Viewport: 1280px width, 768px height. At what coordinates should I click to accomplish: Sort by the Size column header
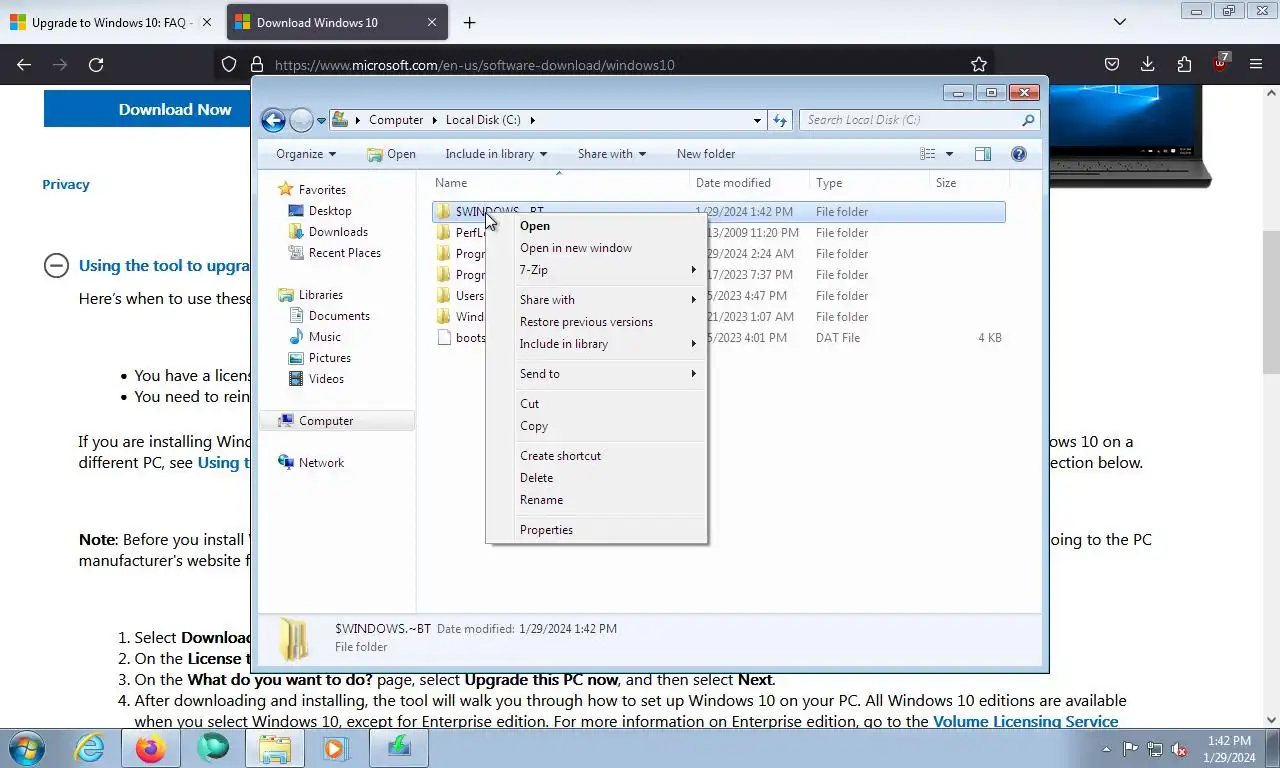coord(969,183)
